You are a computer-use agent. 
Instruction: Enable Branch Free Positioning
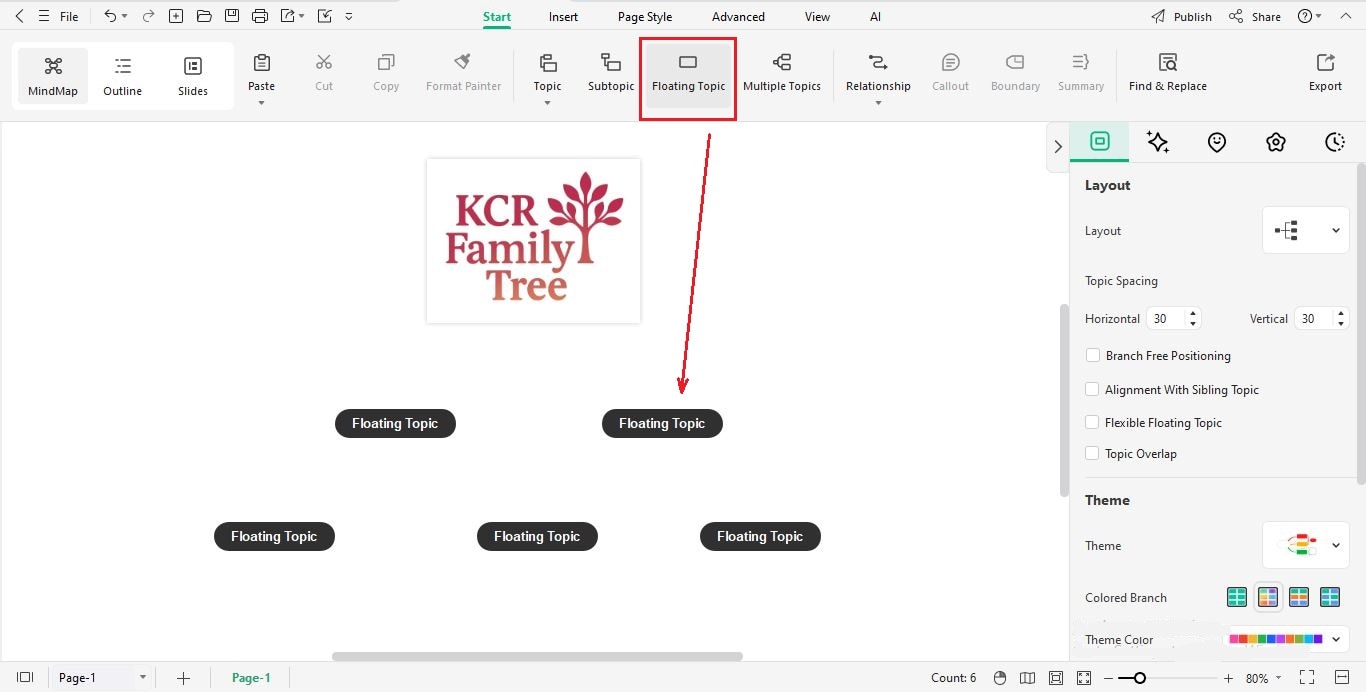(1092, 355)
